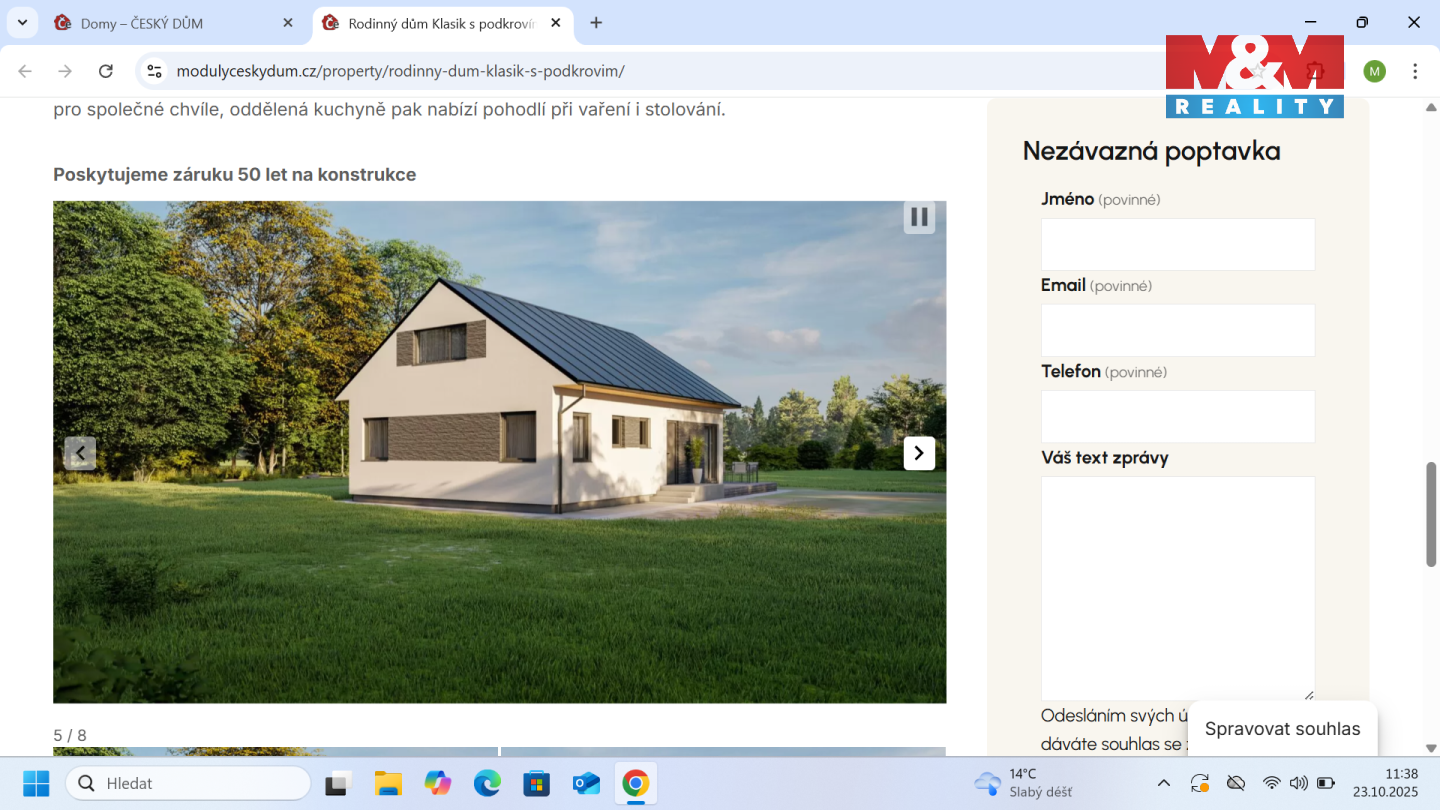Image resolution: width=1440 pixels, height=810 pixels.
Task: Show hidden system tray icons
Action: tap(1163, 783)
